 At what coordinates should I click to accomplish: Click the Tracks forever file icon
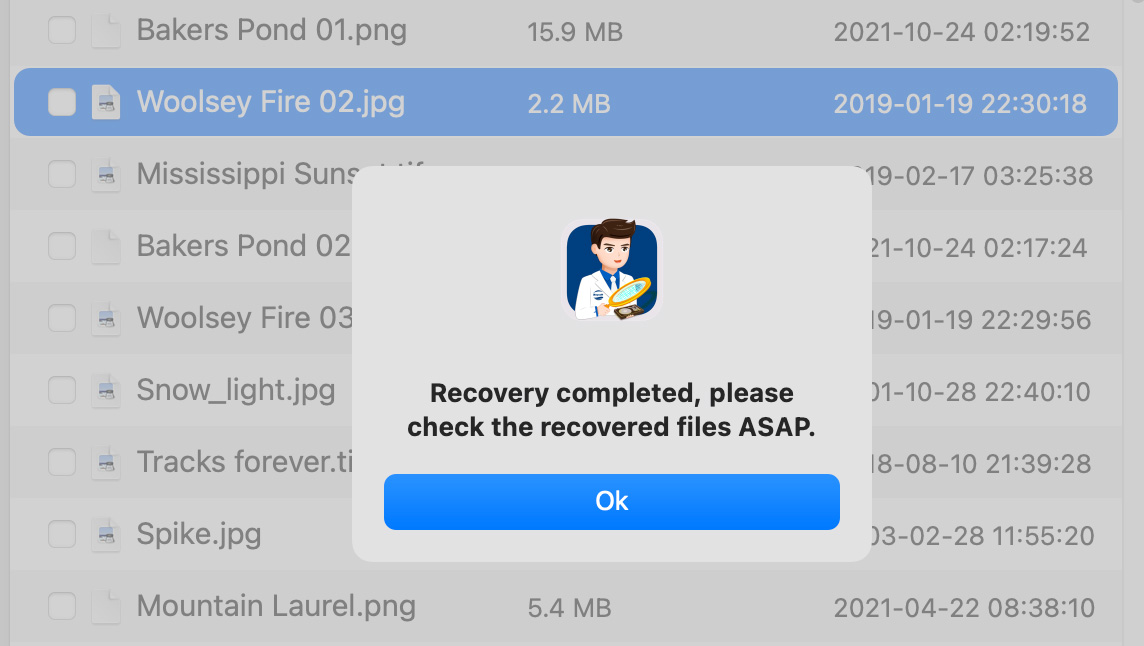[x=105, y=462]
